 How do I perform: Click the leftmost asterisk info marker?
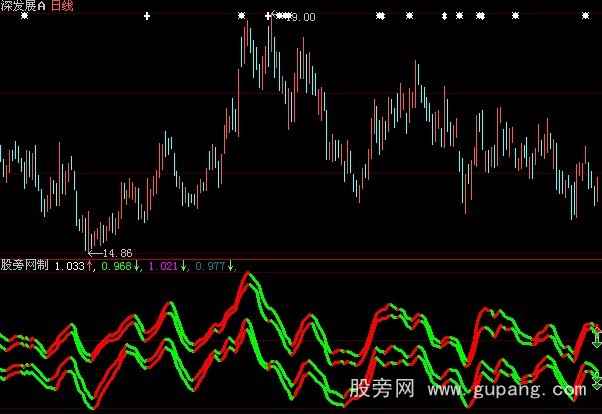pyautogui.click(x=24, y=16)
